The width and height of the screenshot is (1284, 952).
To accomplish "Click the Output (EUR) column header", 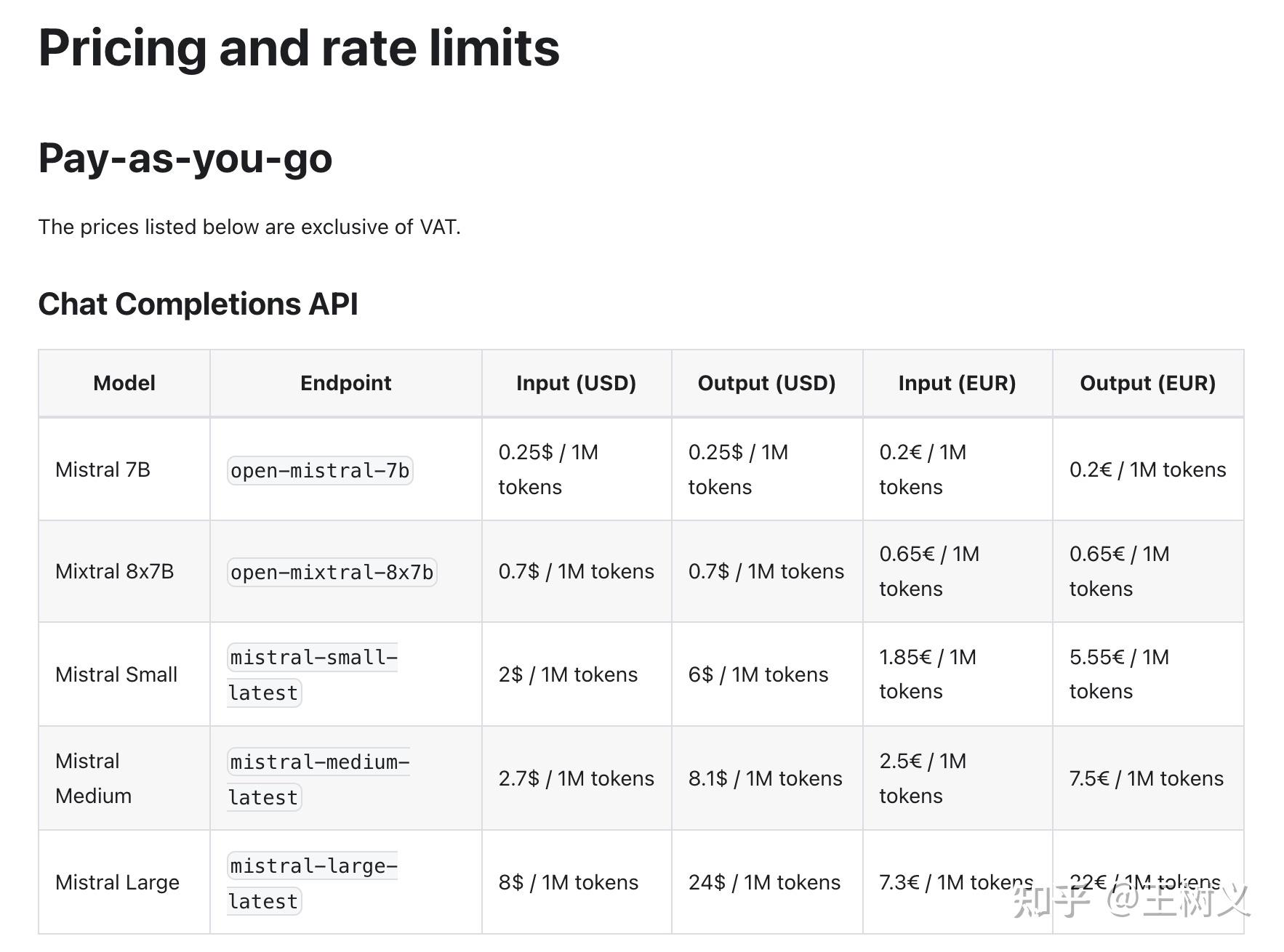I will (x=1148, y=383).
